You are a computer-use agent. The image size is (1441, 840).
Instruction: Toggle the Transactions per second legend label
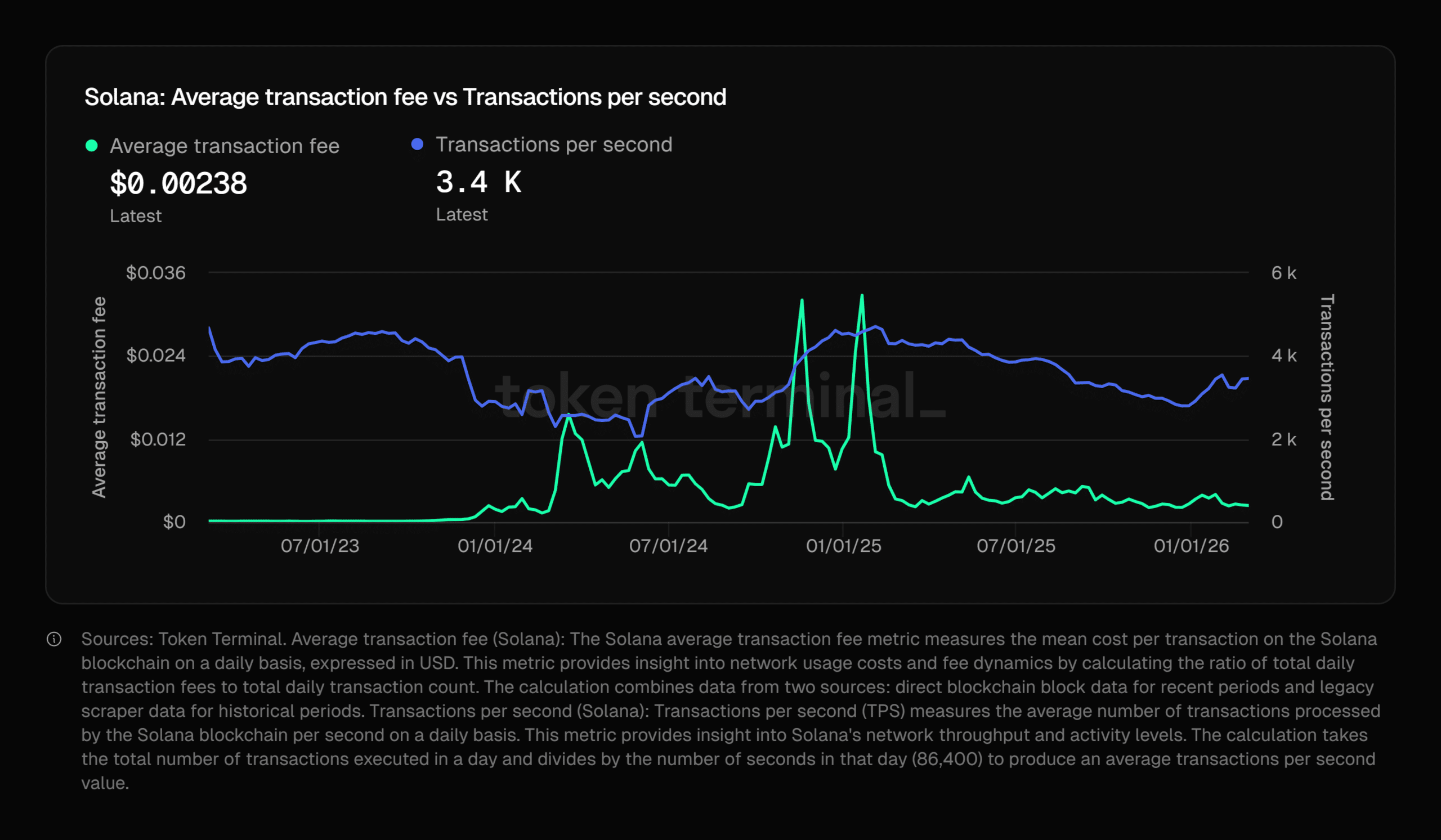tap(553, 145)
